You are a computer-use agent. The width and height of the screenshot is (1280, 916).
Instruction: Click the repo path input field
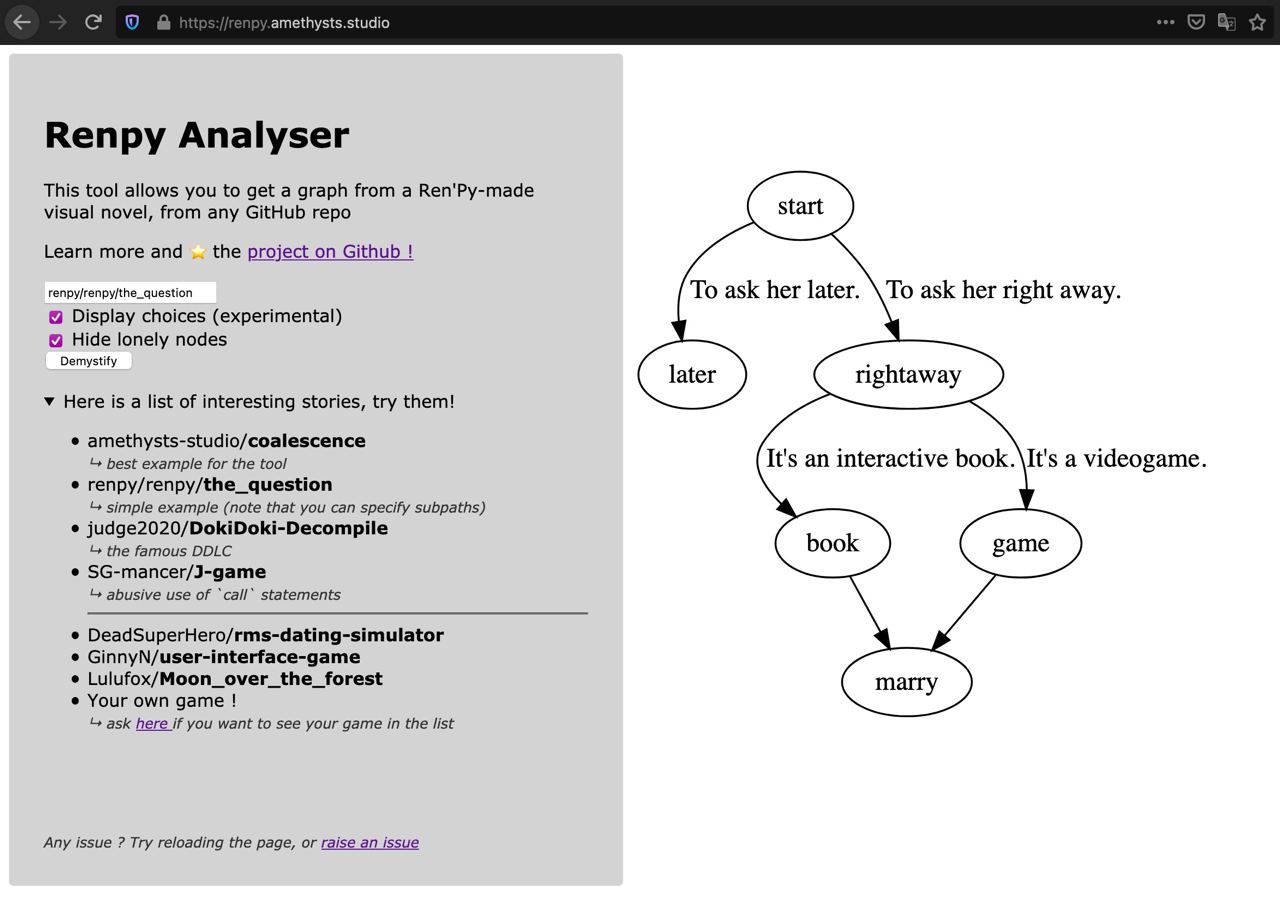click(130, 292)
